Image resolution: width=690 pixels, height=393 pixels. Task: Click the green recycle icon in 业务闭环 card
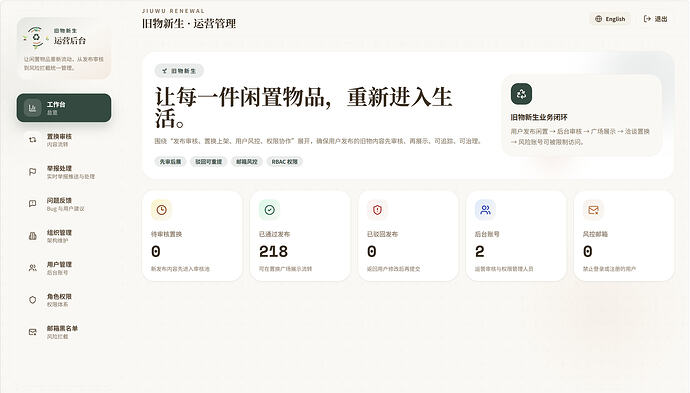[521, 94]
